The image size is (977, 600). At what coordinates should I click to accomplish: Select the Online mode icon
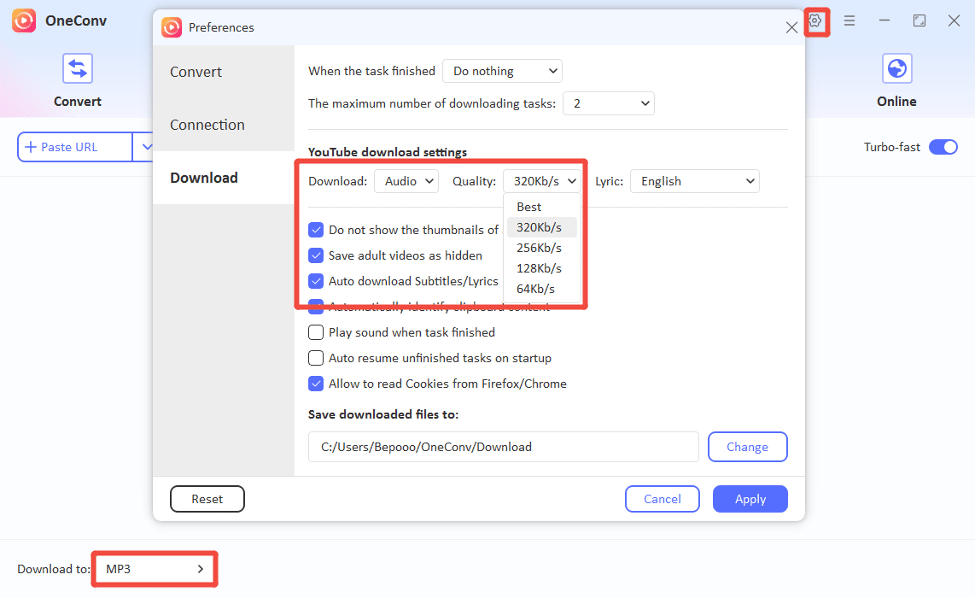(896, 68)
